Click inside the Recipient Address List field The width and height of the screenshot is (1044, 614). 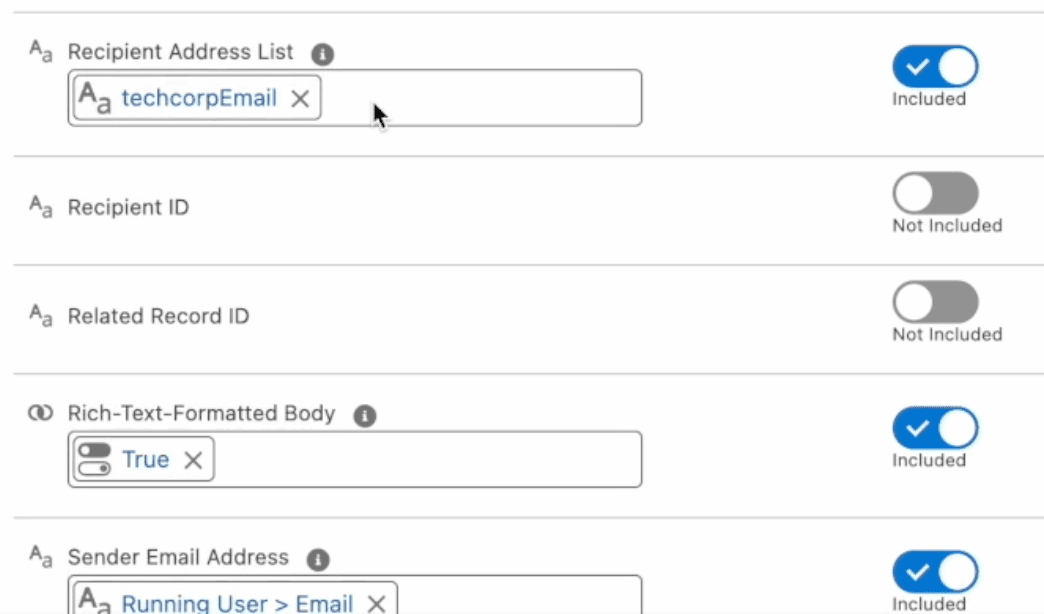pyautogui.click(x=480, y=98)
